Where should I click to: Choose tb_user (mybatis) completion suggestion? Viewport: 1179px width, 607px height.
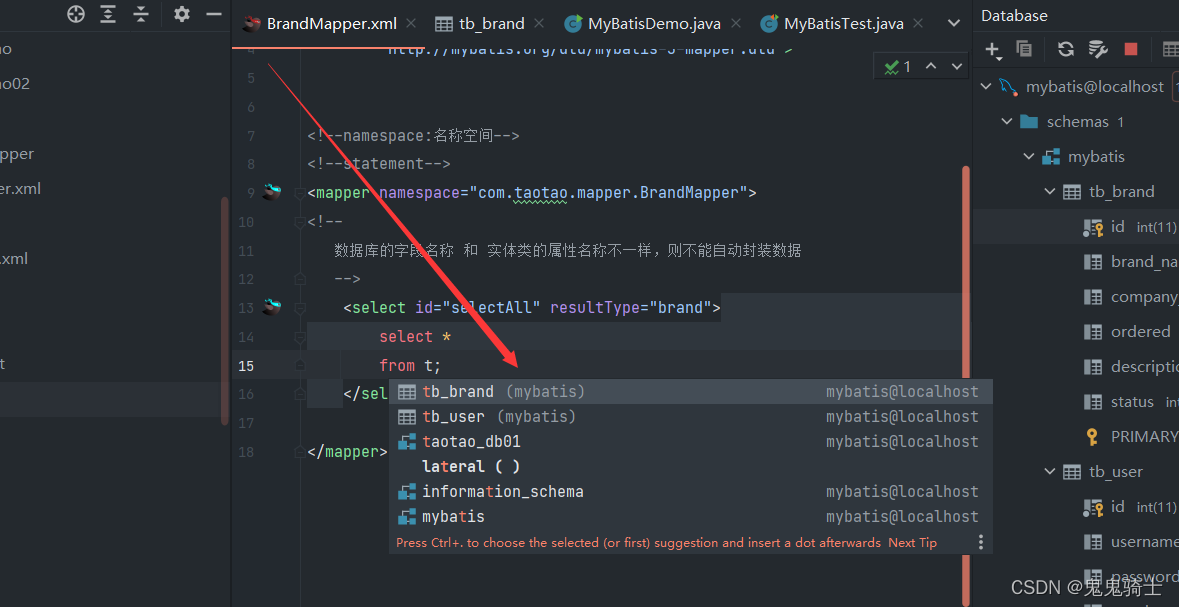tap(690, 416)
